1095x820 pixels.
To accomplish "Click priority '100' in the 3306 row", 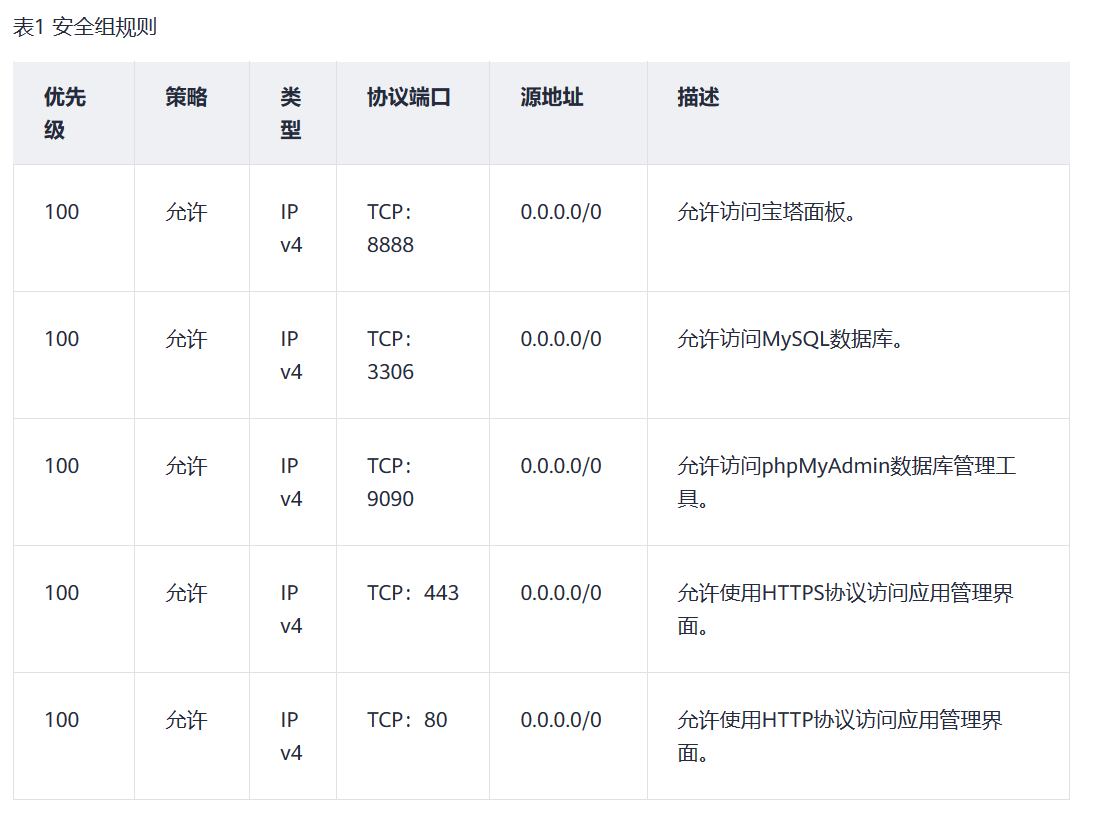I will pos(61,339).
